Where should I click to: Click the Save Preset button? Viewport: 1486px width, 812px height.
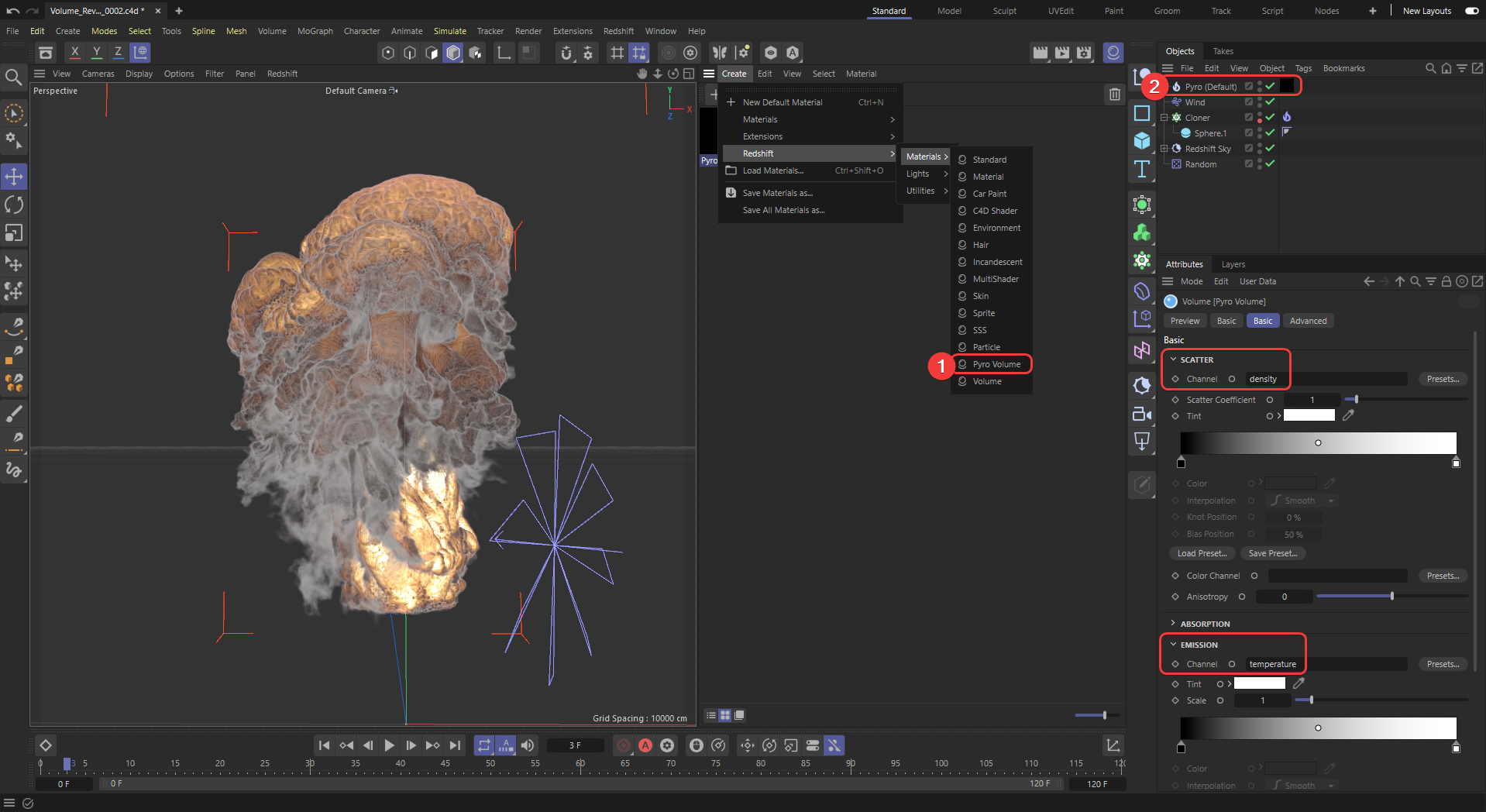tap(1272, 553)
